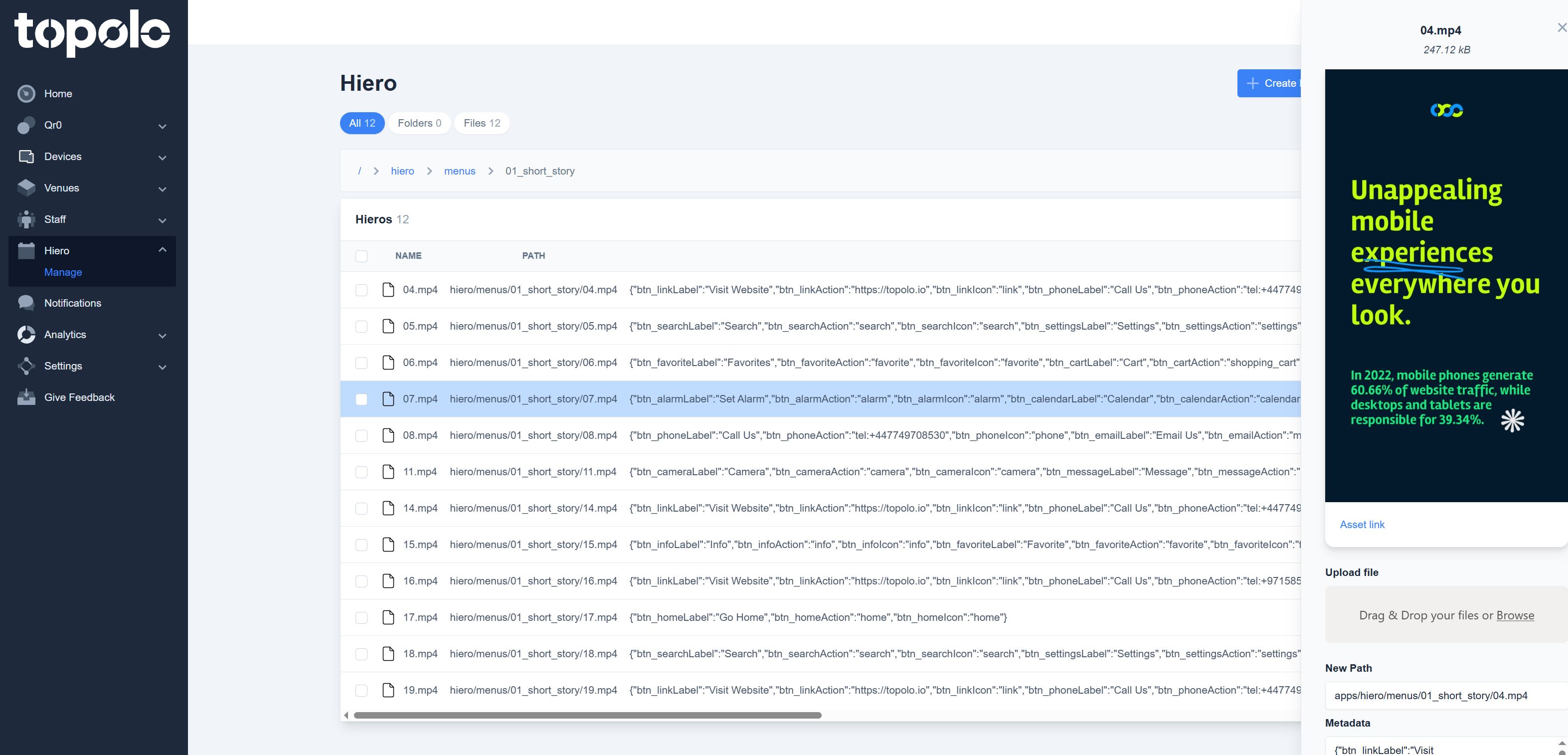Image resolution: width=1568 pixels, height=755 pixels.
Task: Click the Staff sidebar icon
Action: click(26, 219)
